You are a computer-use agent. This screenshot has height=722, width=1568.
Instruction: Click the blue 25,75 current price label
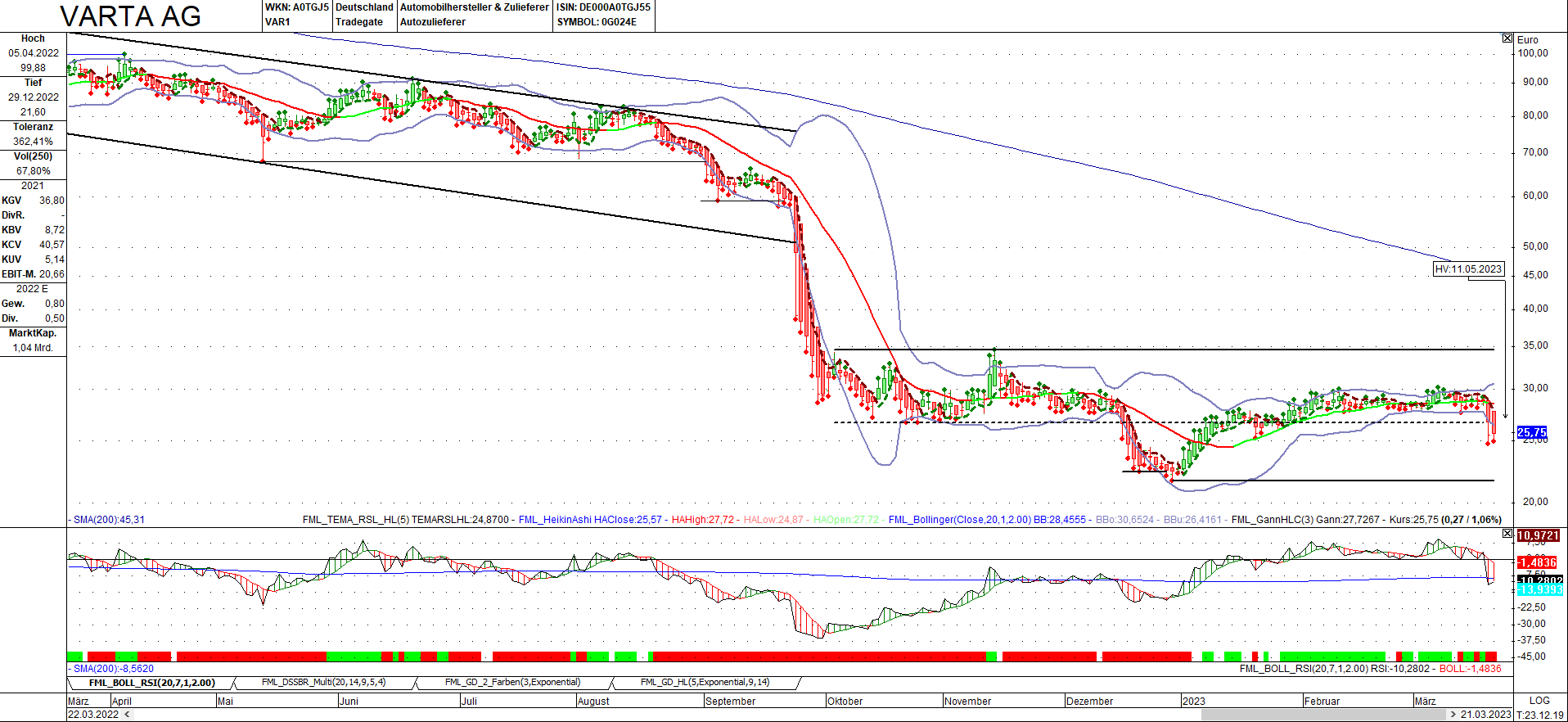(x=1531, y=432)
